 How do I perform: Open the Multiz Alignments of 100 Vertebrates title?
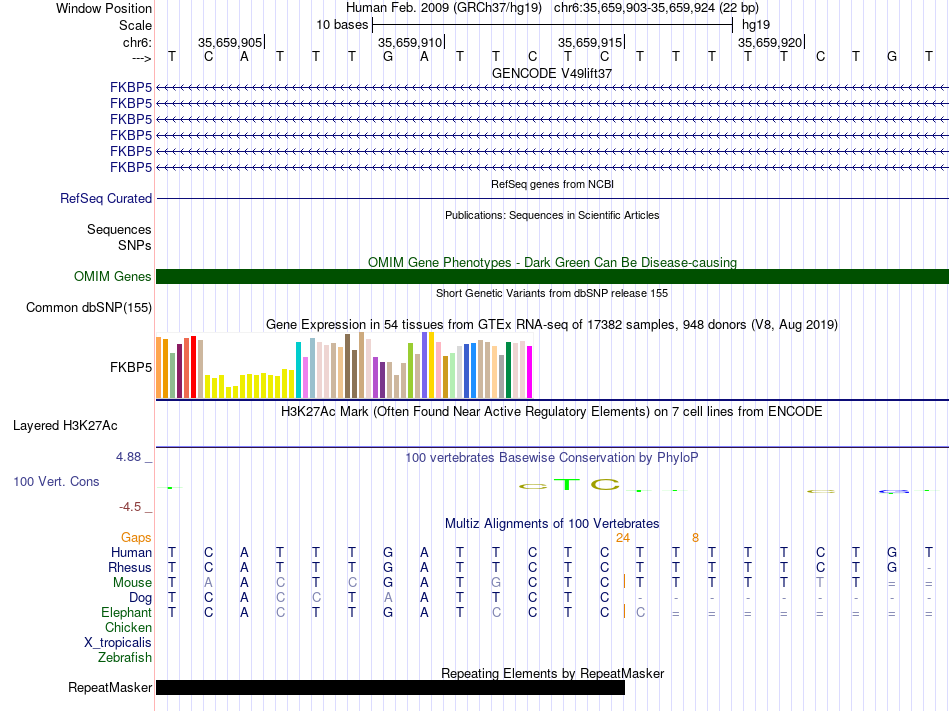[552, 523]
